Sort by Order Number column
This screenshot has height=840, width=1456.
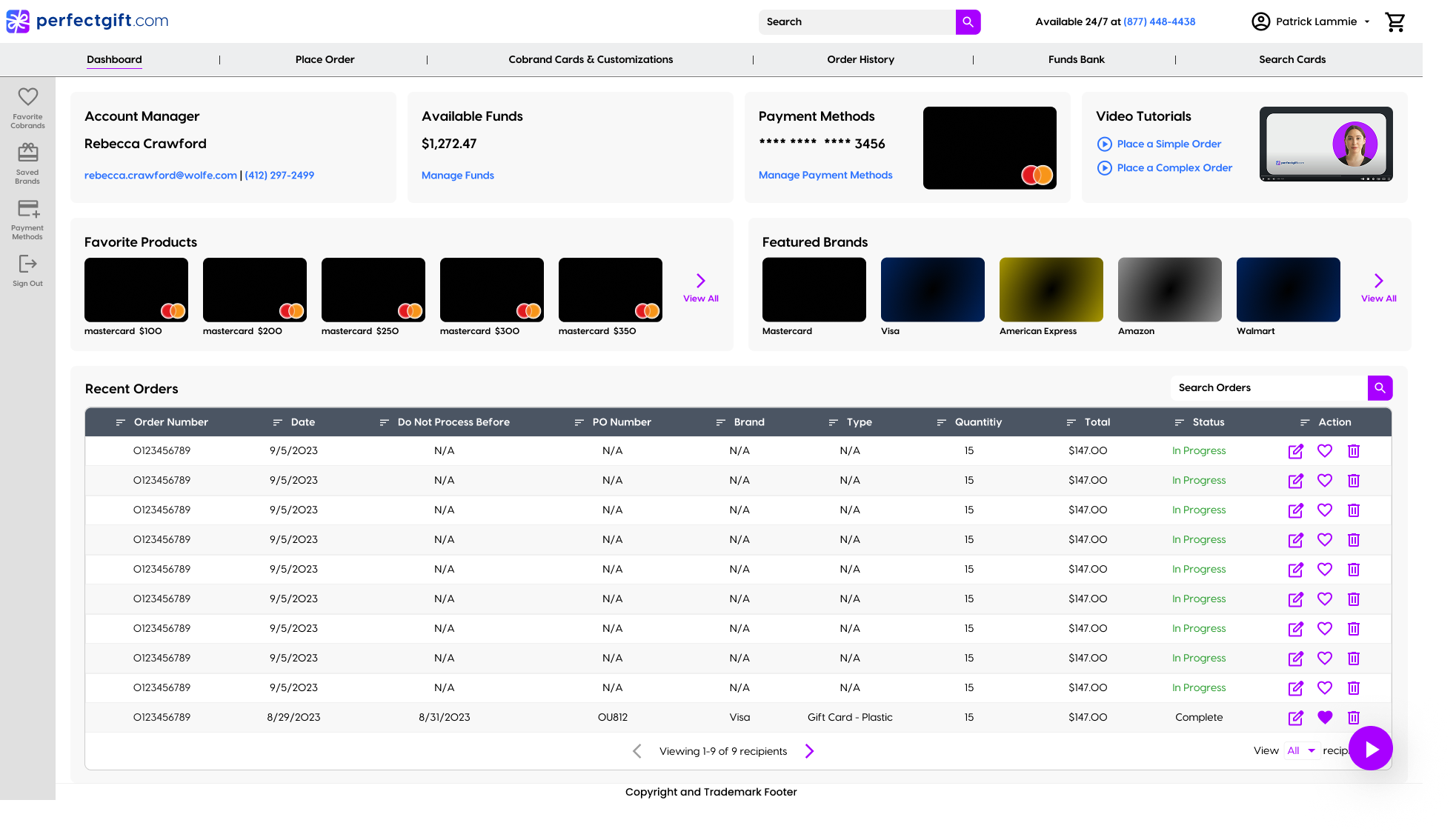(x=162, y=422)
